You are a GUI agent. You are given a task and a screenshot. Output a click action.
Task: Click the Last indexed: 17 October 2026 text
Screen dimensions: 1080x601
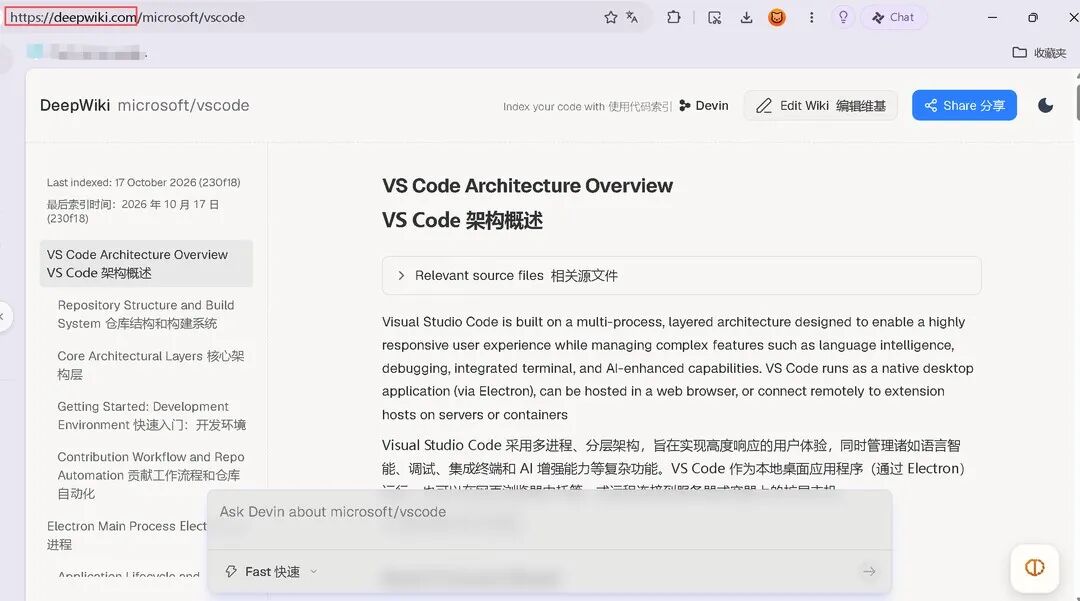point(143,182)
